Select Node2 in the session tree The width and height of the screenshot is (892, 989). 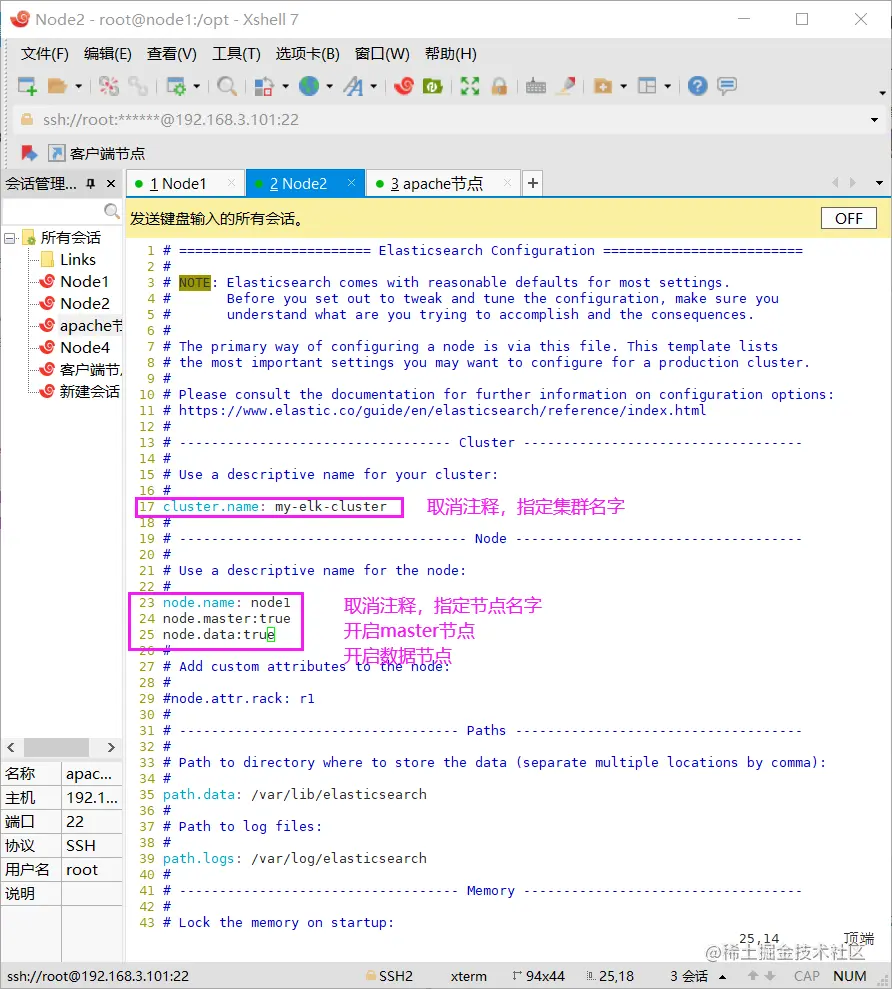pyautogui.click(x=85, y=303)
